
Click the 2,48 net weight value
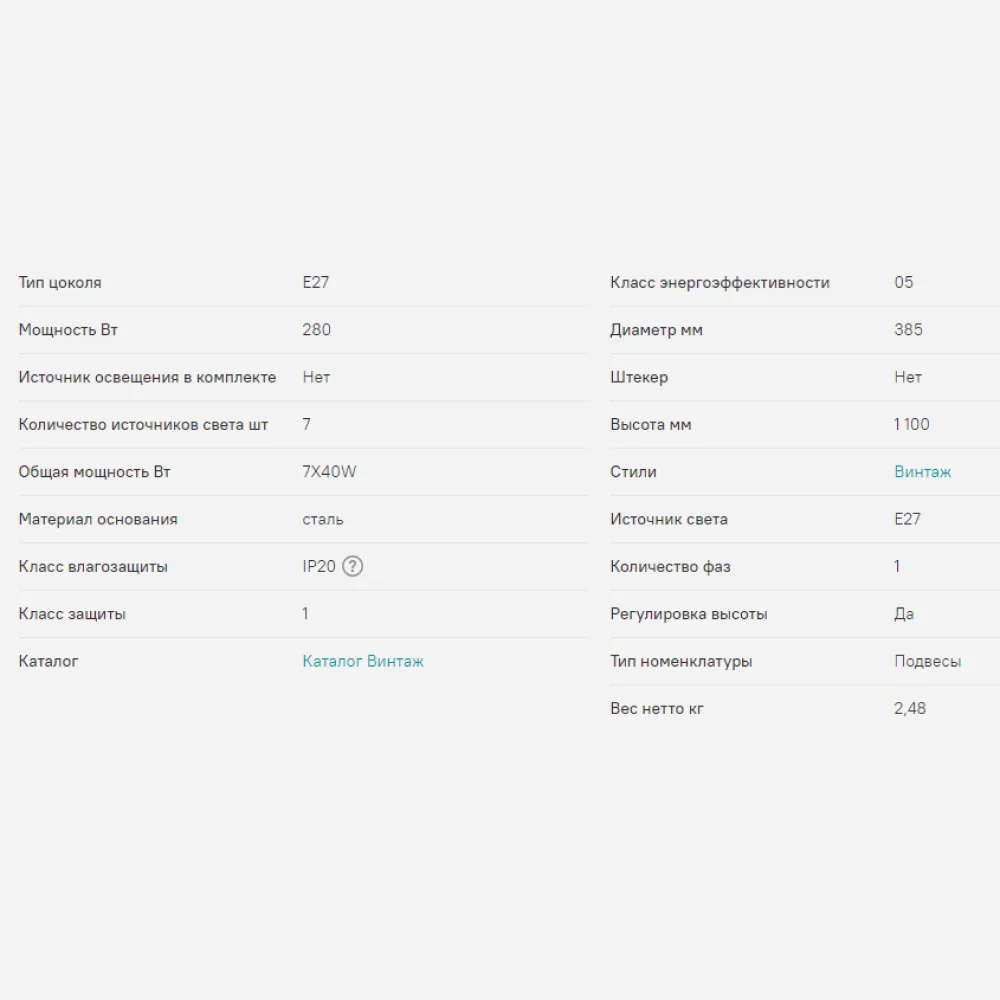point(909,708)
